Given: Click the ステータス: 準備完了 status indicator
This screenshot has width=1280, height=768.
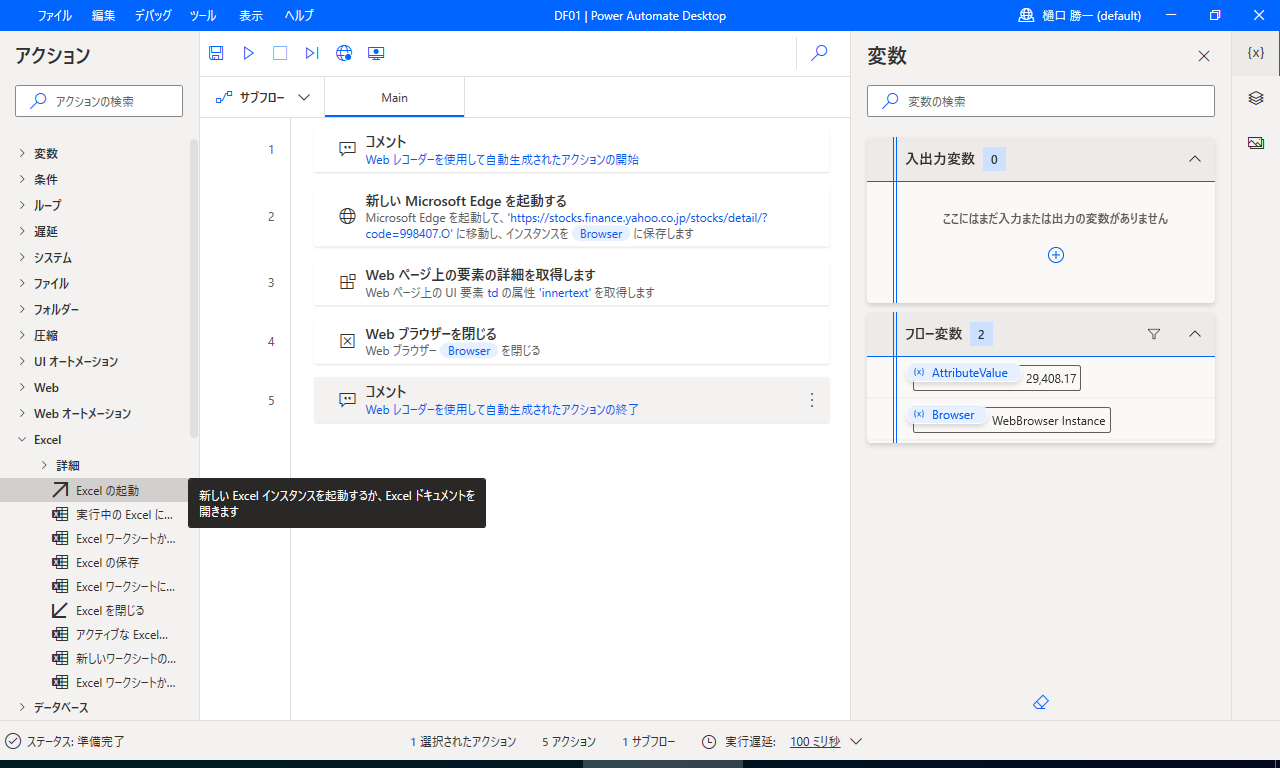Looking at the screenshot, I should pyautogui.click(x=65, y=741).
